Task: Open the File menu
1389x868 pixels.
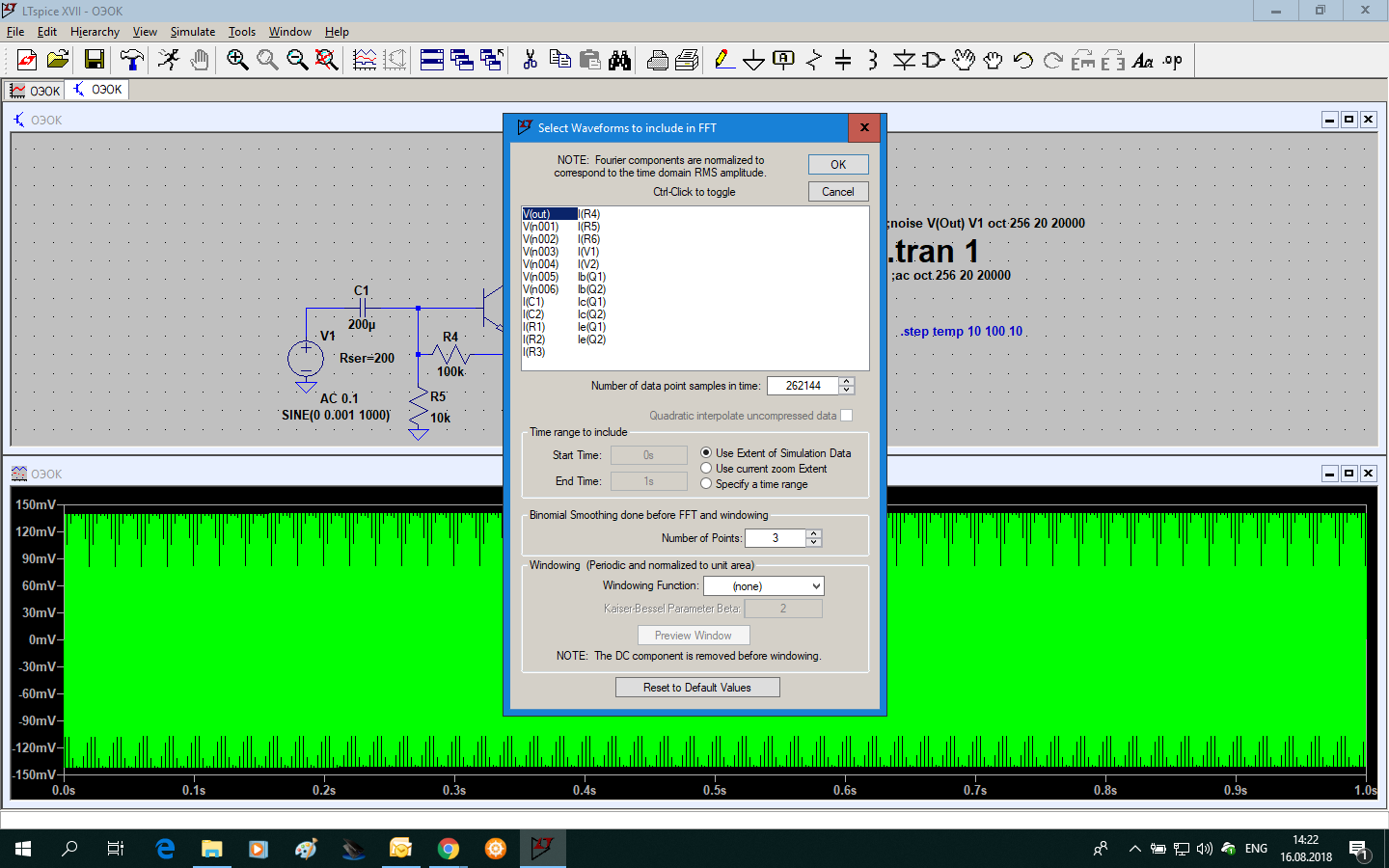Action: click(x=15, y=32)
